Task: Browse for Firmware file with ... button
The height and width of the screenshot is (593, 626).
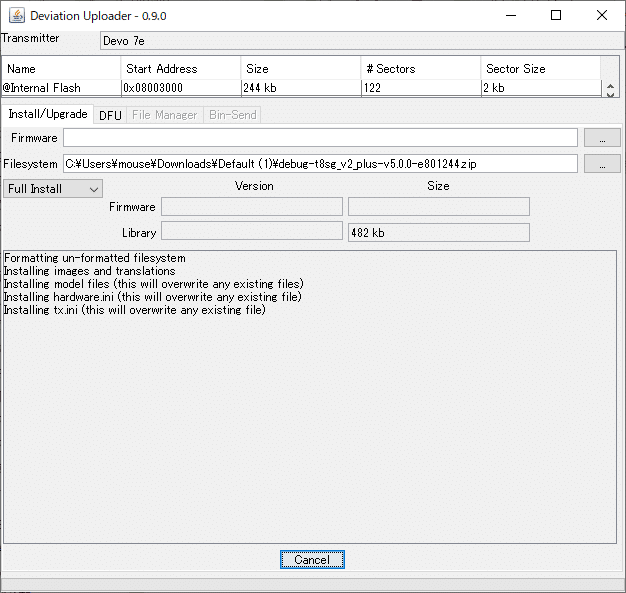Action: click(602, 138)
